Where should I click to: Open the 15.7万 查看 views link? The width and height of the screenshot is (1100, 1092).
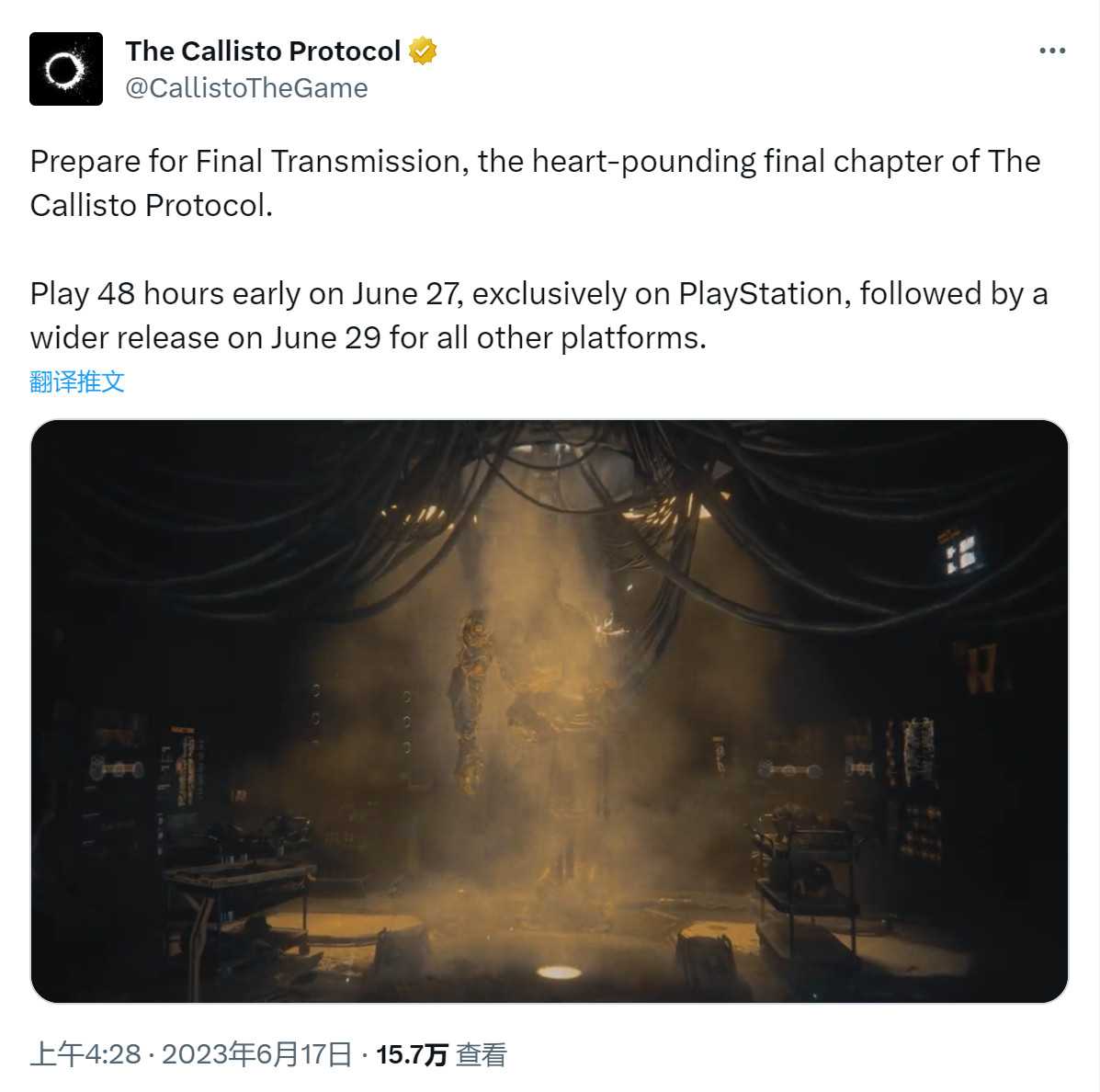coord(441,1054)
